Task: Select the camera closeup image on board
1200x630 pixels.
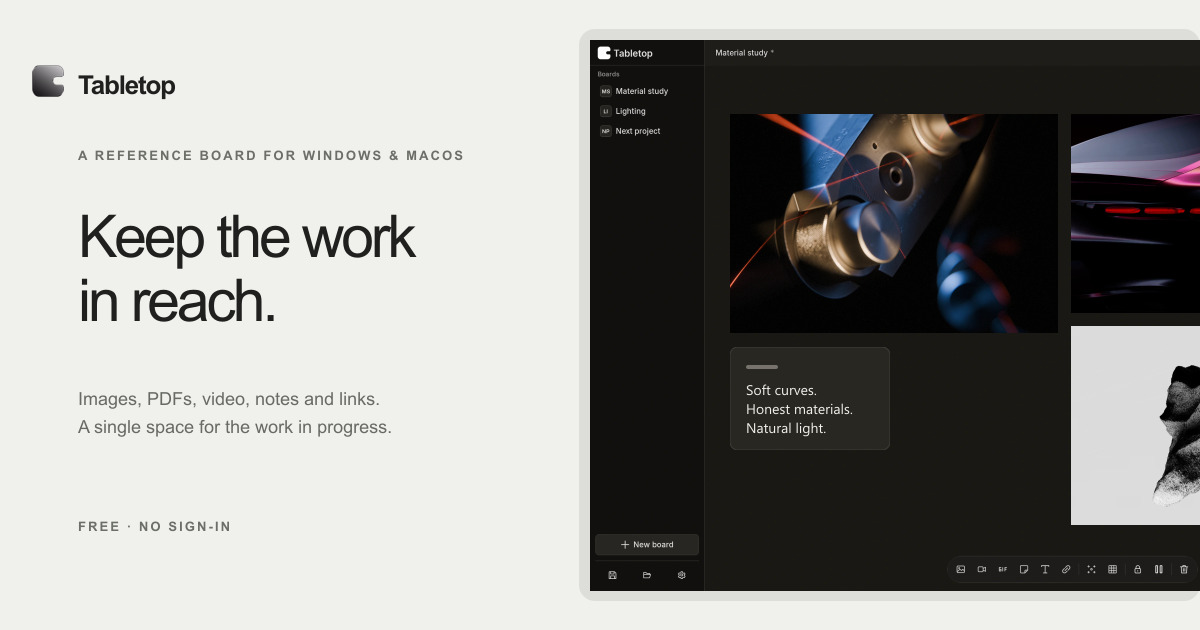Action: [x=894, y=223]
